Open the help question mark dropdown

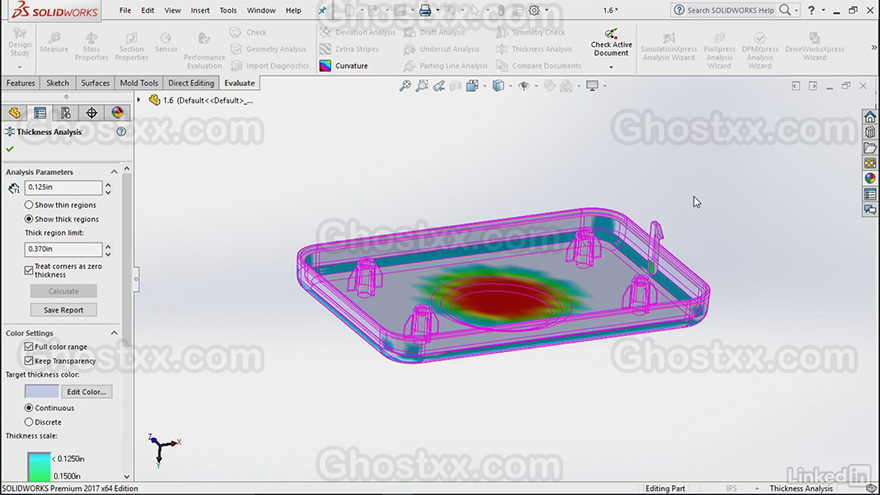point(823,10)
